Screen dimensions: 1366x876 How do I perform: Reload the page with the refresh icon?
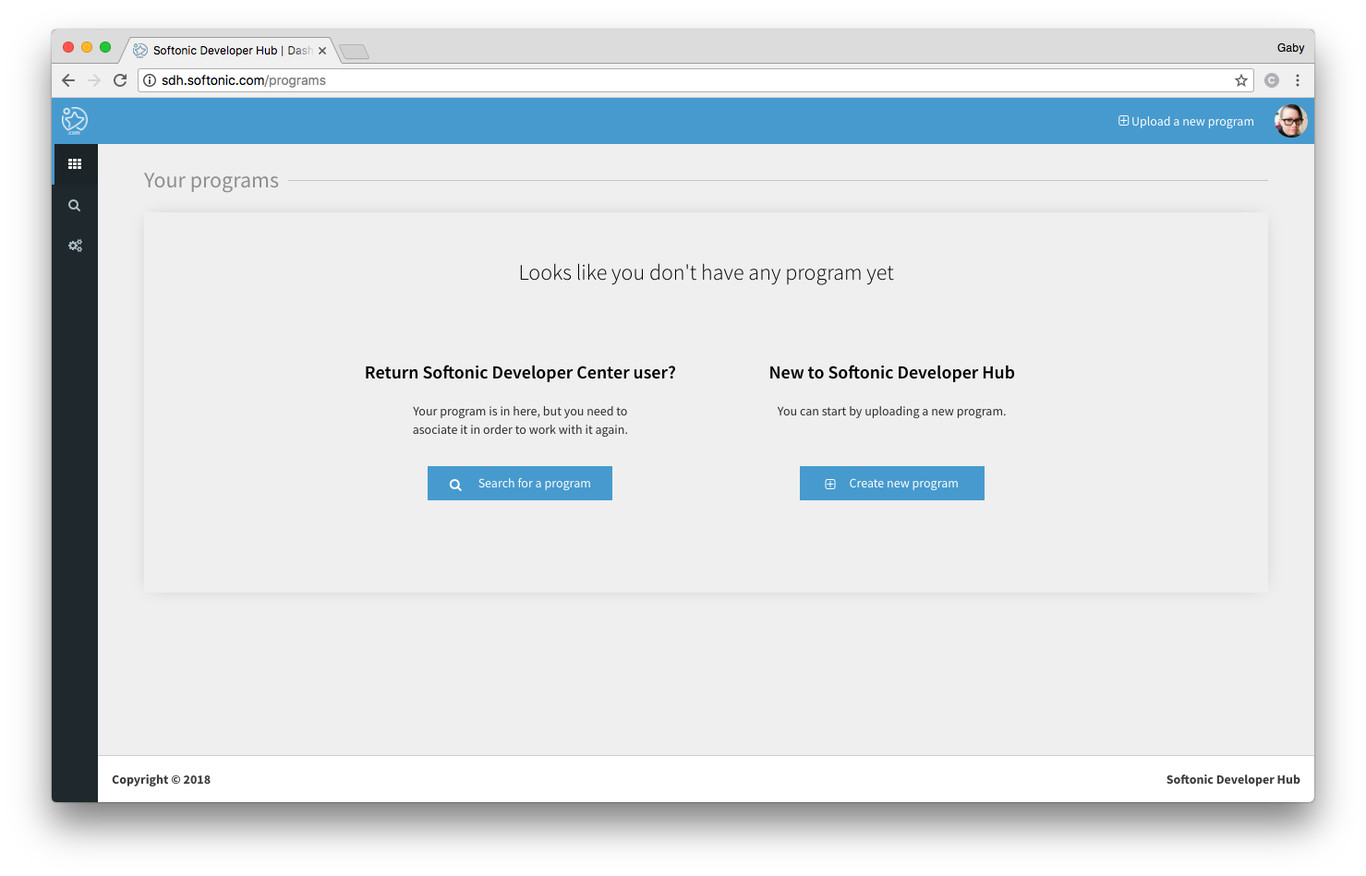[119, 80]
